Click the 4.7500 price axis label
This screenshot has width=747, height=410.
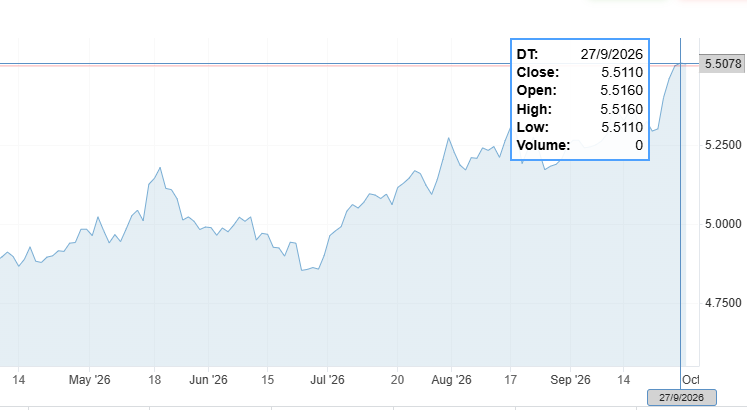point(723,303)
